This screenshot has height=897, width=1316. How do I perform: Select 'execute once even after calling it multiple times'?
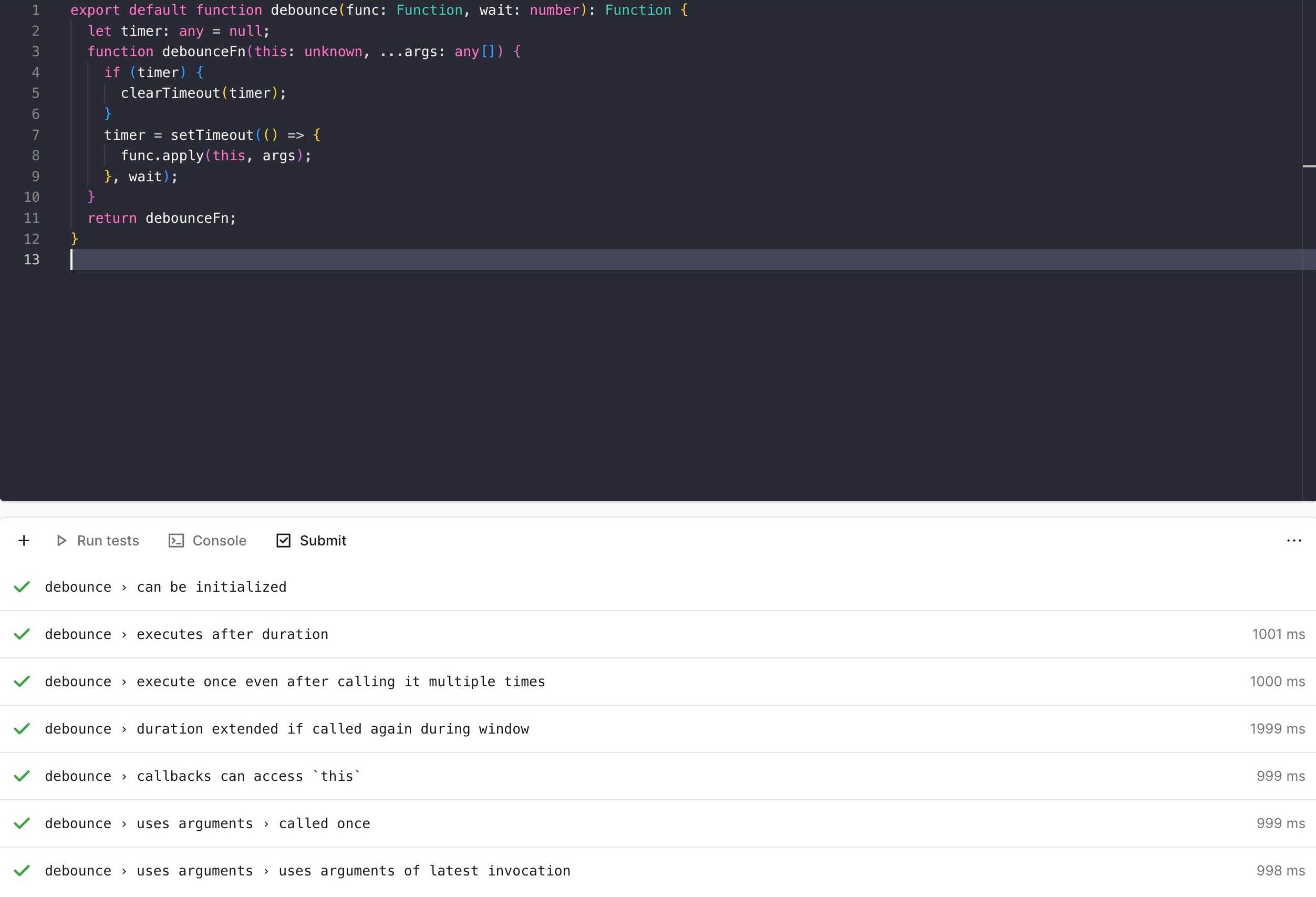(658, 682)
